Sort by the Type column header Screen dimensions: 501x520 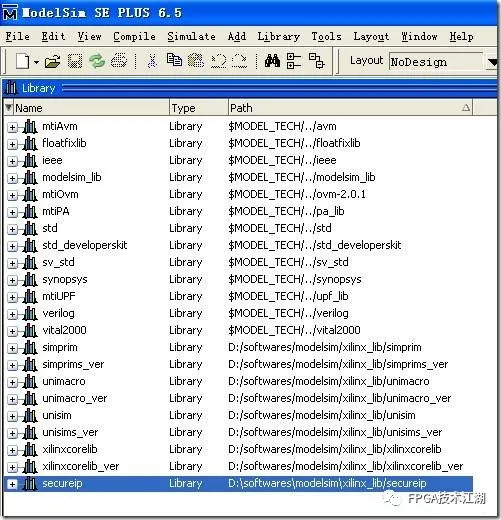[x=199, y=108]
